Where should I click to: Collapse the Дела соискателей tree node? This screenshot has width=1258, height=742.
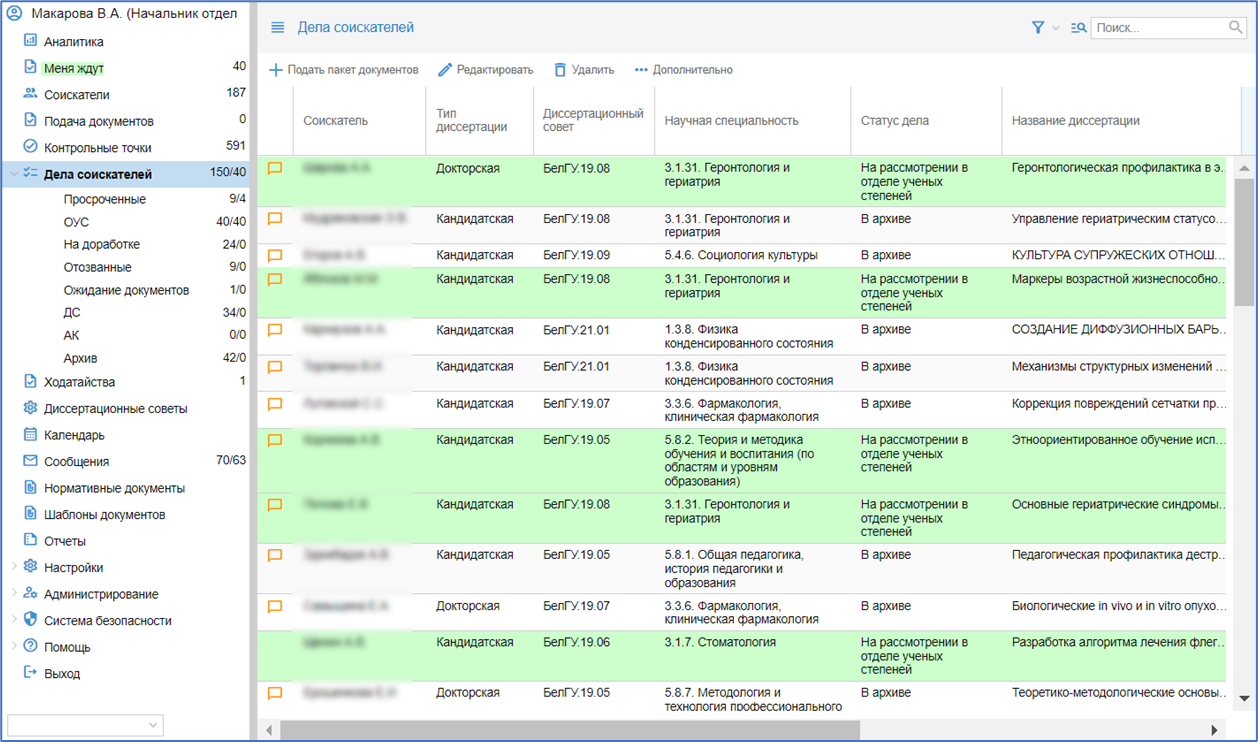[x=13, y=174]
